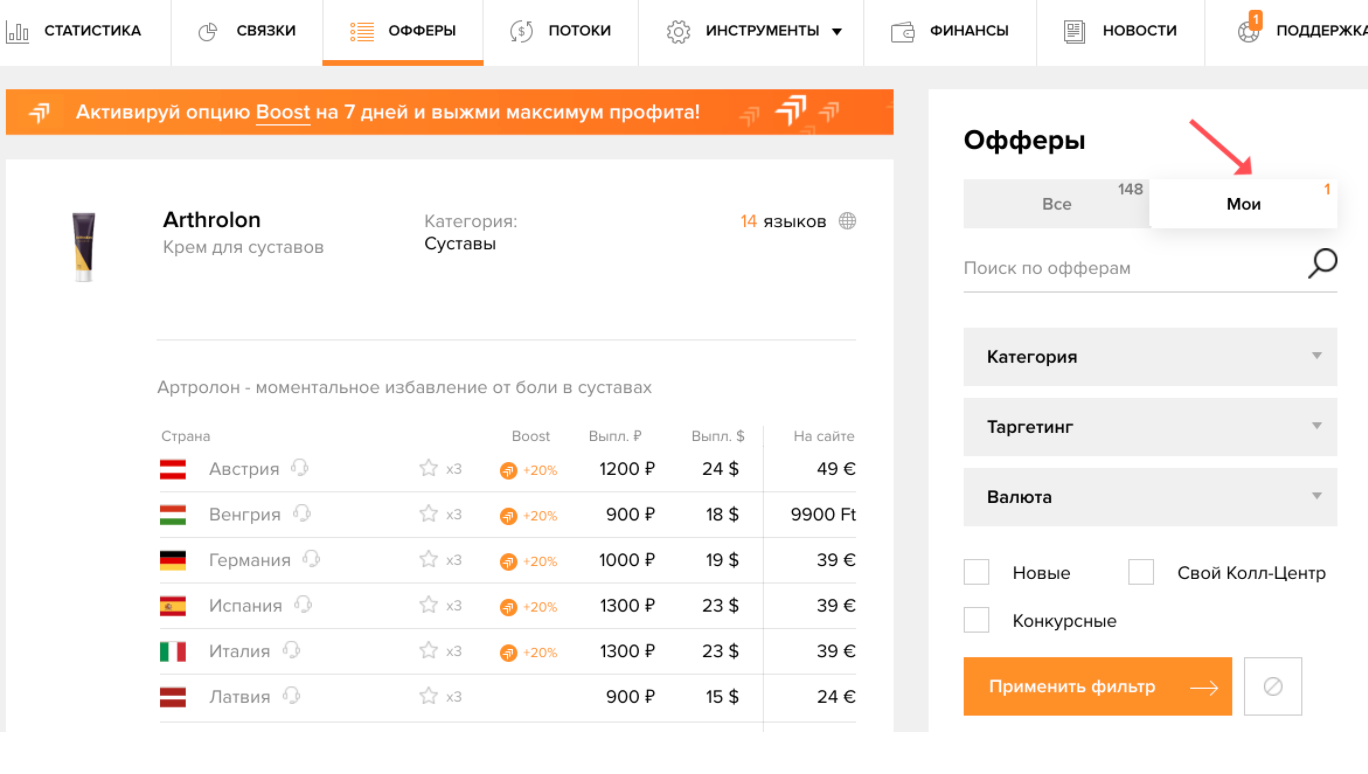Viewport: 1368px width, 774px height.
Task: Click the search magnifier icon
Action: [x=1322, y=264]
